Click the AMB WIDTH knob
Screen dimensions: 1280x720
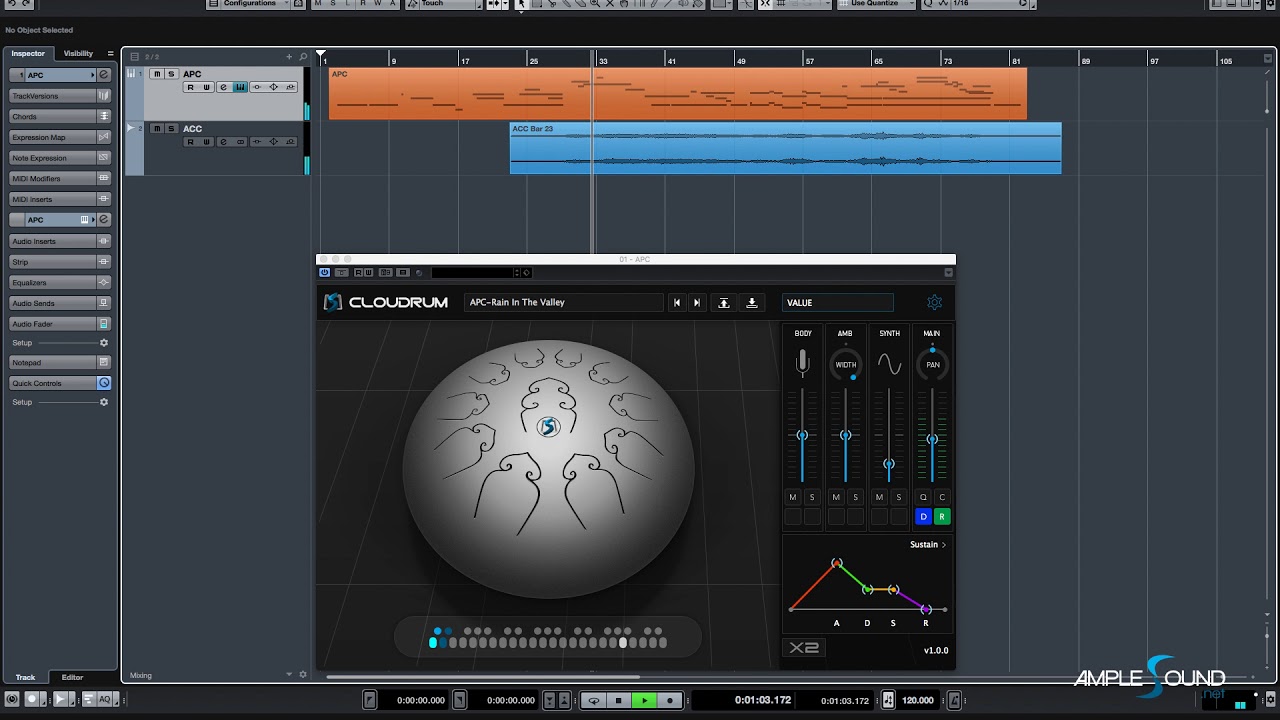pyautogui.click(x=846, y=365)
